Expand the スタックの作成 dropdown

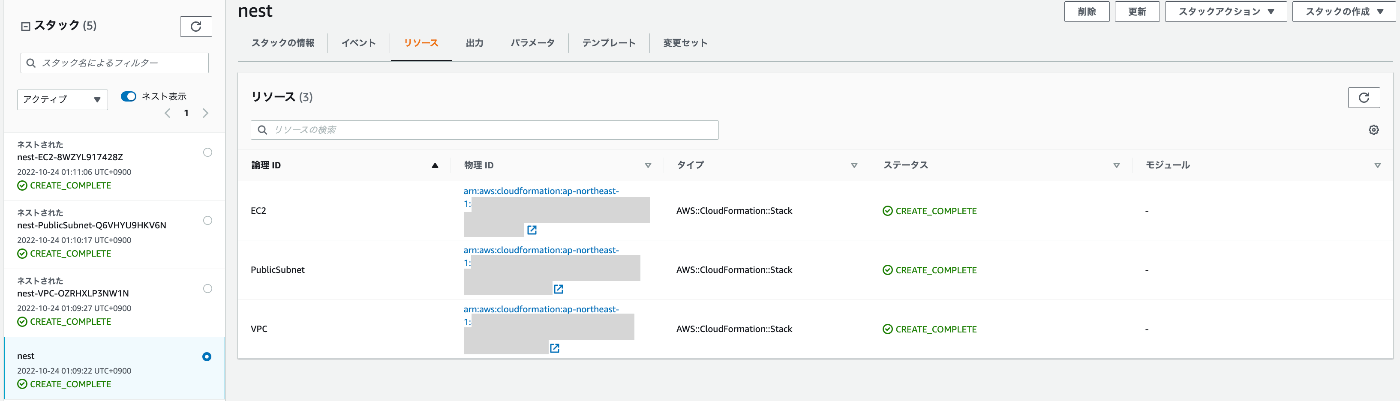pyautogui.click(x=1344, y=12)
